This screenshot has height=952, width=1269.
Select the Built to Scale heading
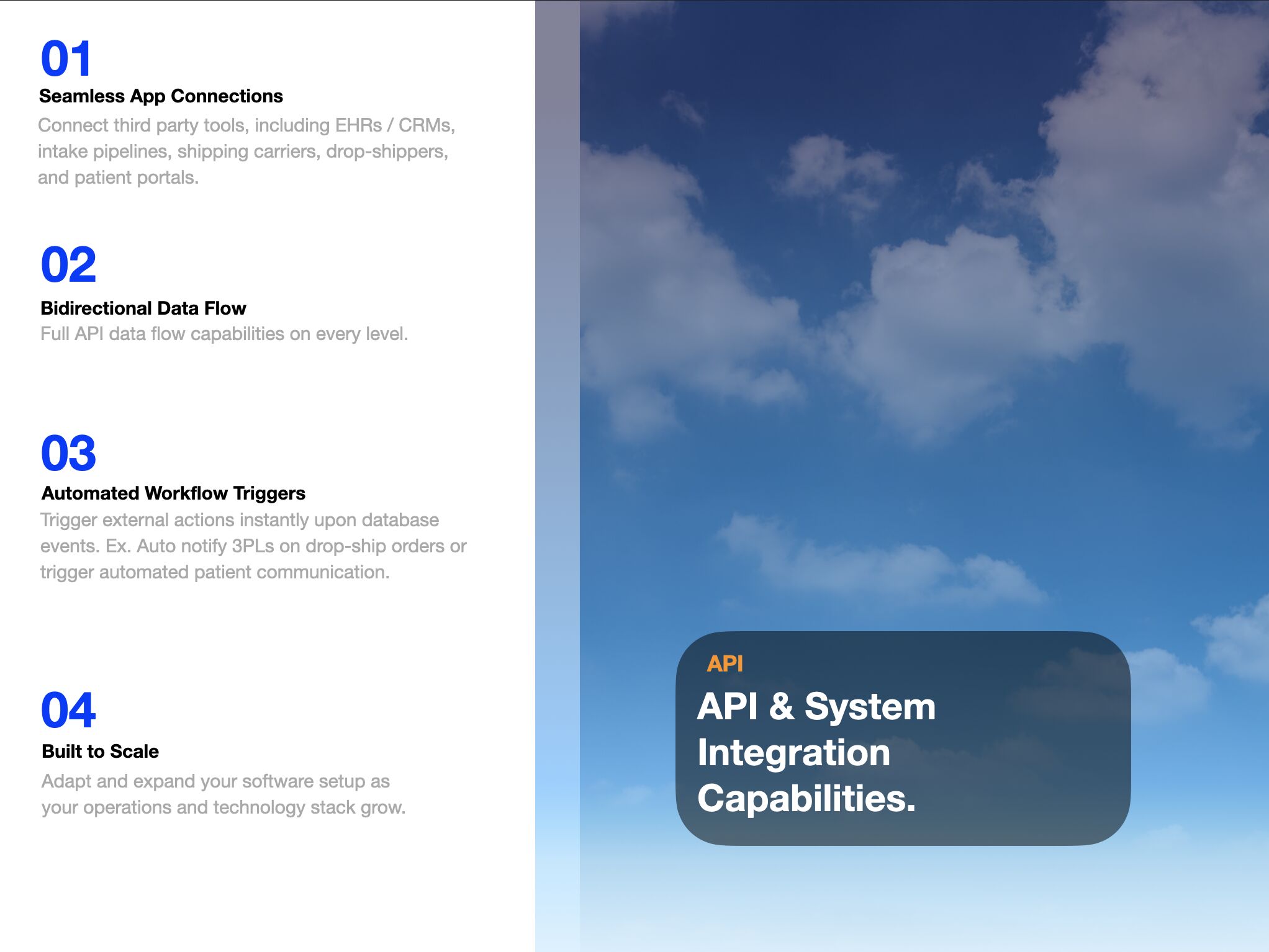pos(100,751)
